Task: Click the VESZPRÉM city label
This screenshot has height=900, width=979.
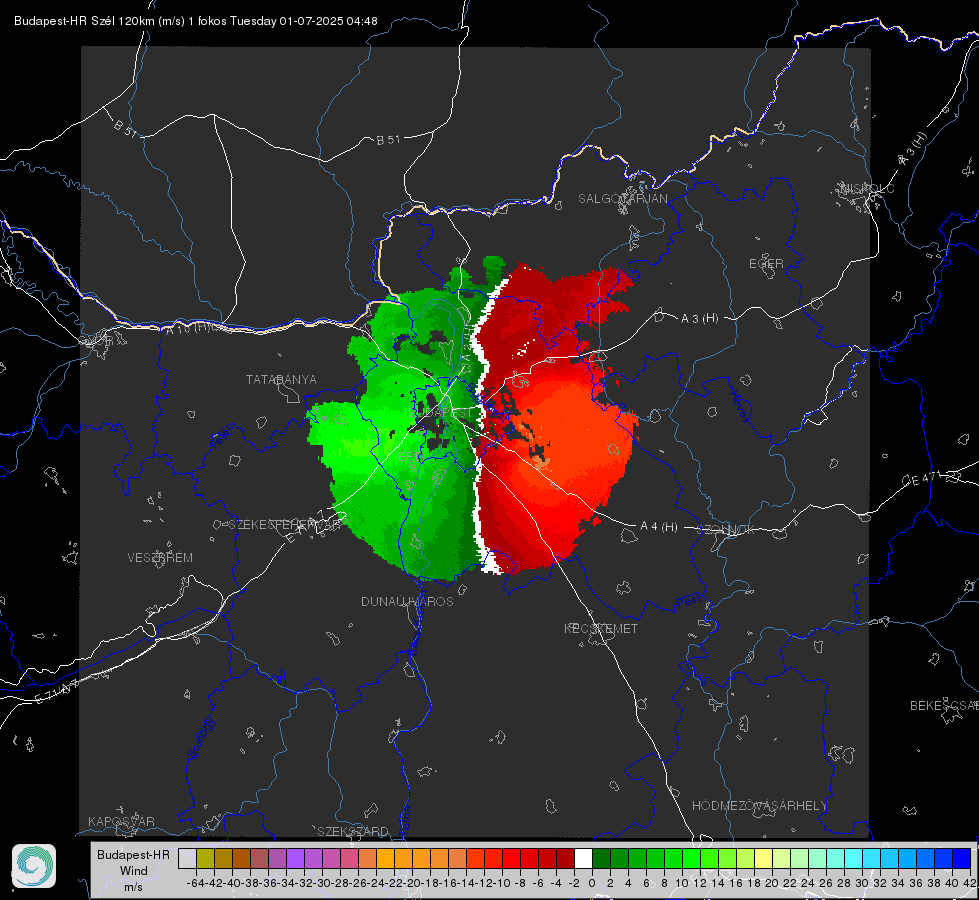Action: [160, 557]
